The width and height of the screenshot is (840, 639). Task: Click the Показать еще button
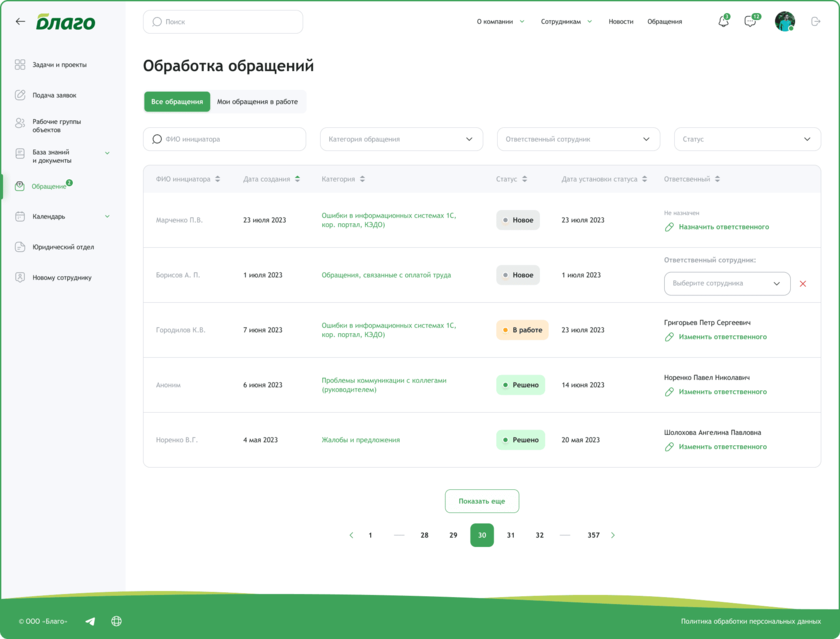(482, 501)
